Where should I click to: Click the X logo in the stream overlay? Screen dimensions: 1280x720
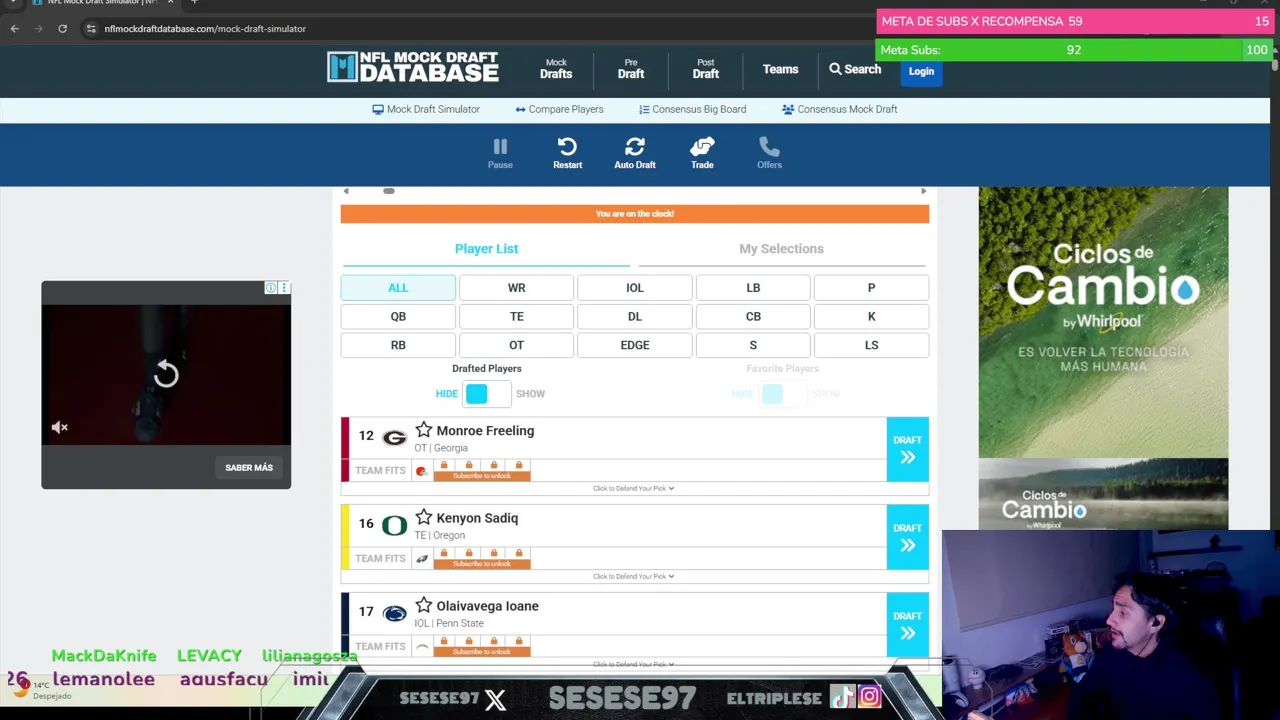495,699
